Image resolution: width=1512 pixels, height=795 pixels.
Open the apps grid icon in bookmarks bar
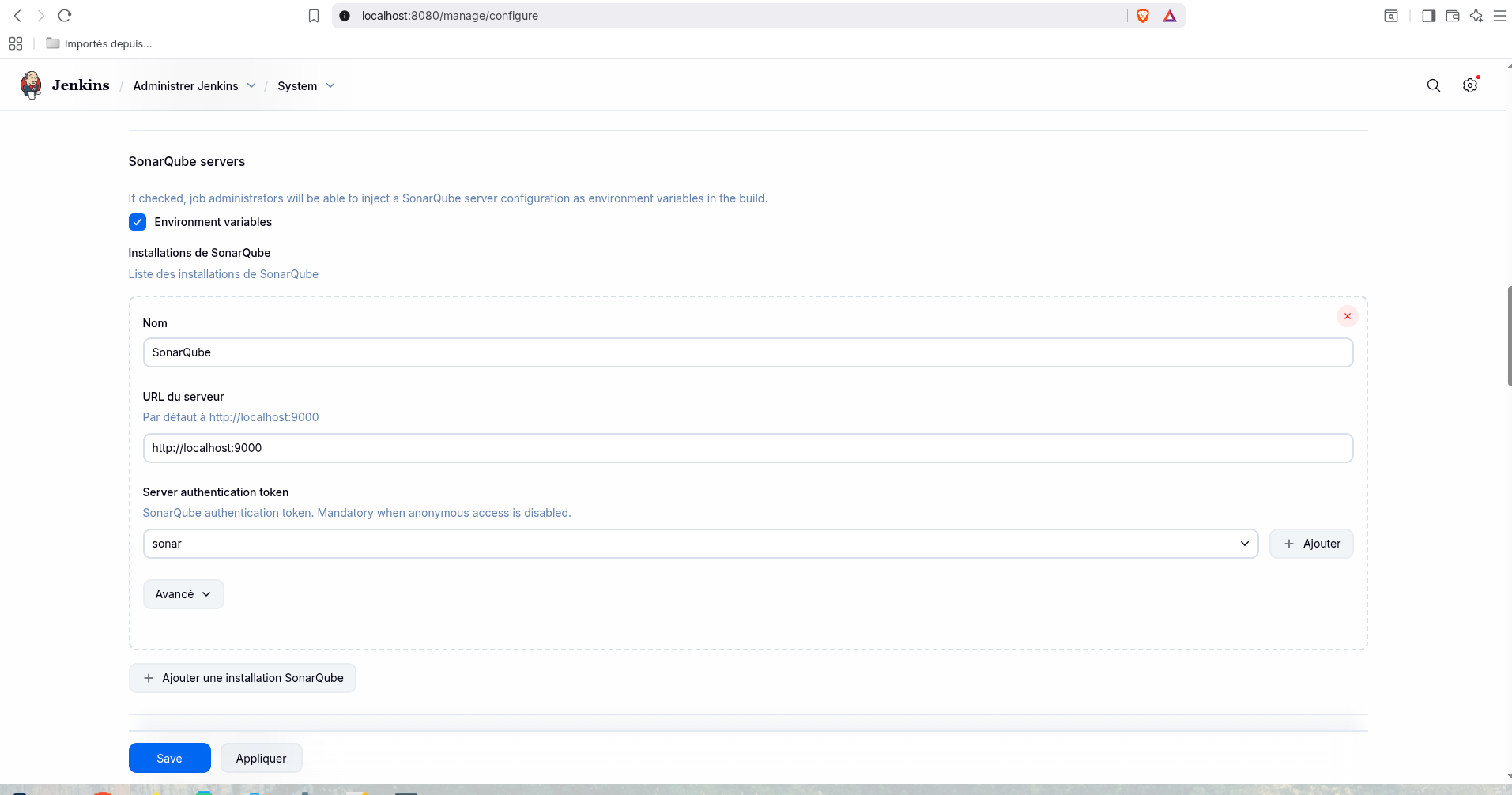(16, 43)
